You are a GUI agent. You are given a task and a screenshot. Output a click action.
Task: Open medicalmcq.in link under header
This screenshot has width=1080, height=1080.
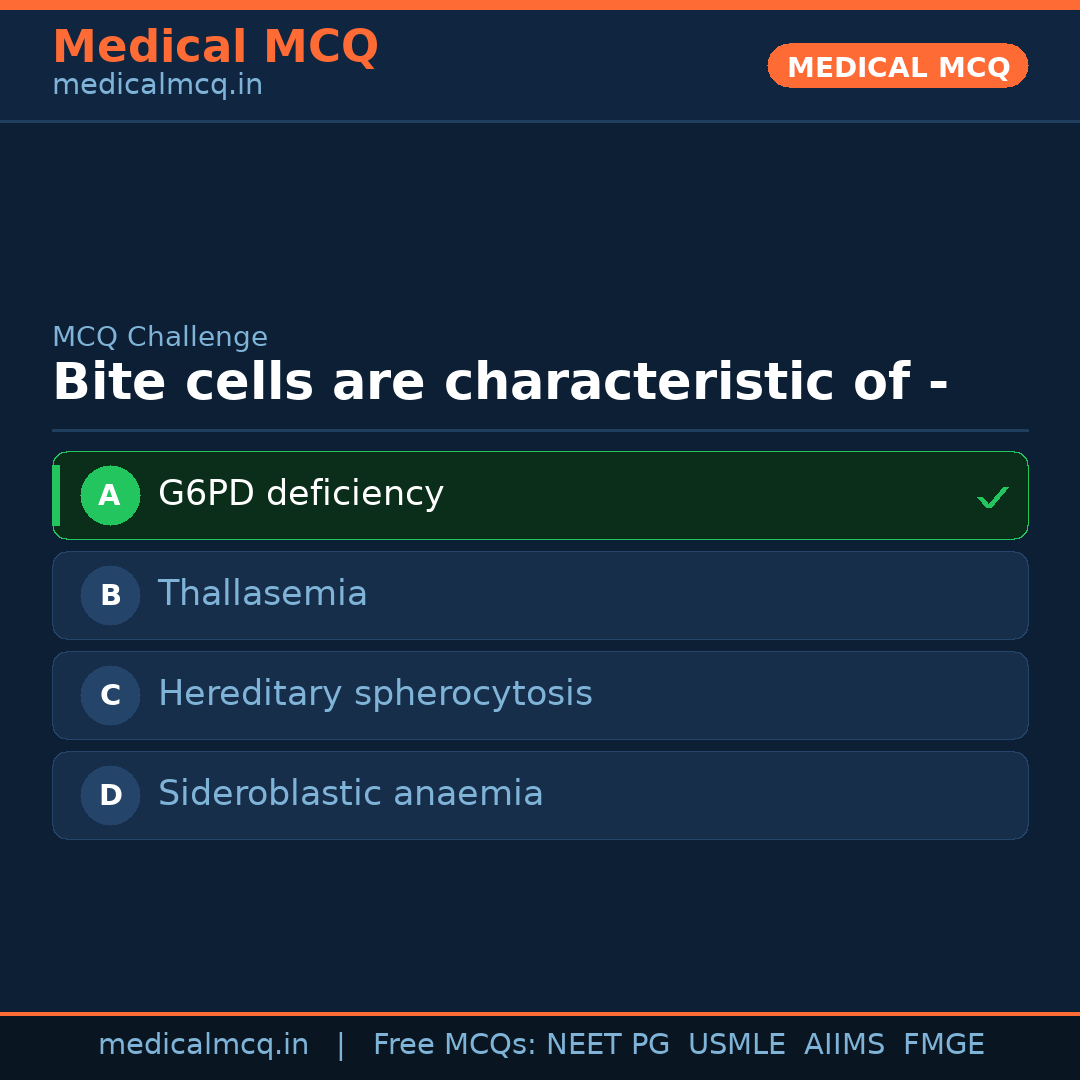point(157,86)
